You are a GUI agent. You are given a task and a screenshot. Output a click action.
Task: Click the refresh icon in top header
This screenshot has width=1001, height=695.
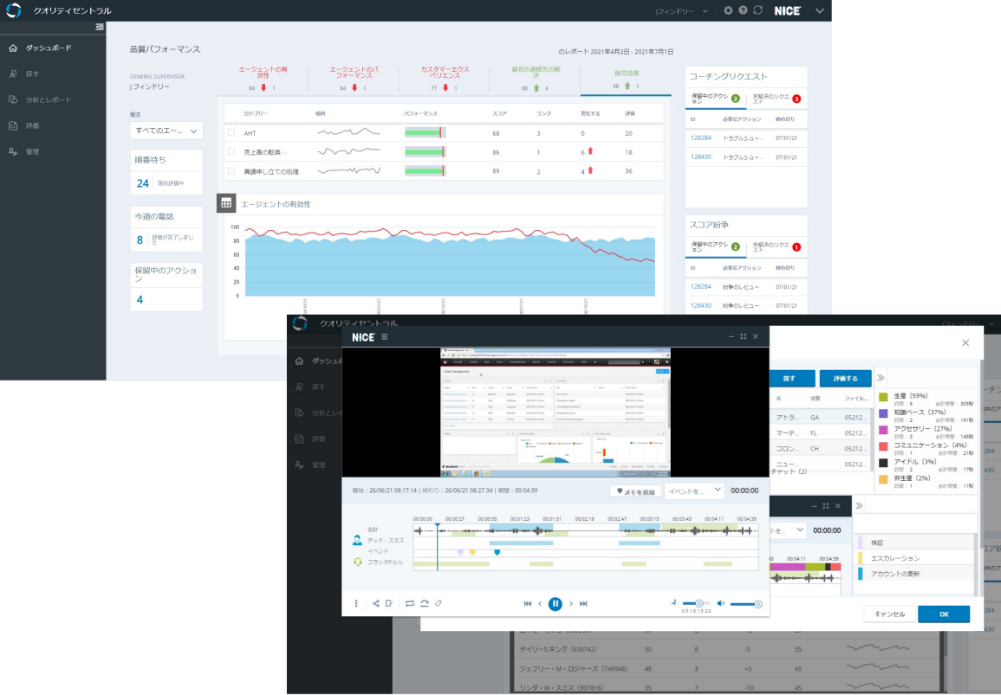pos(758,10)
